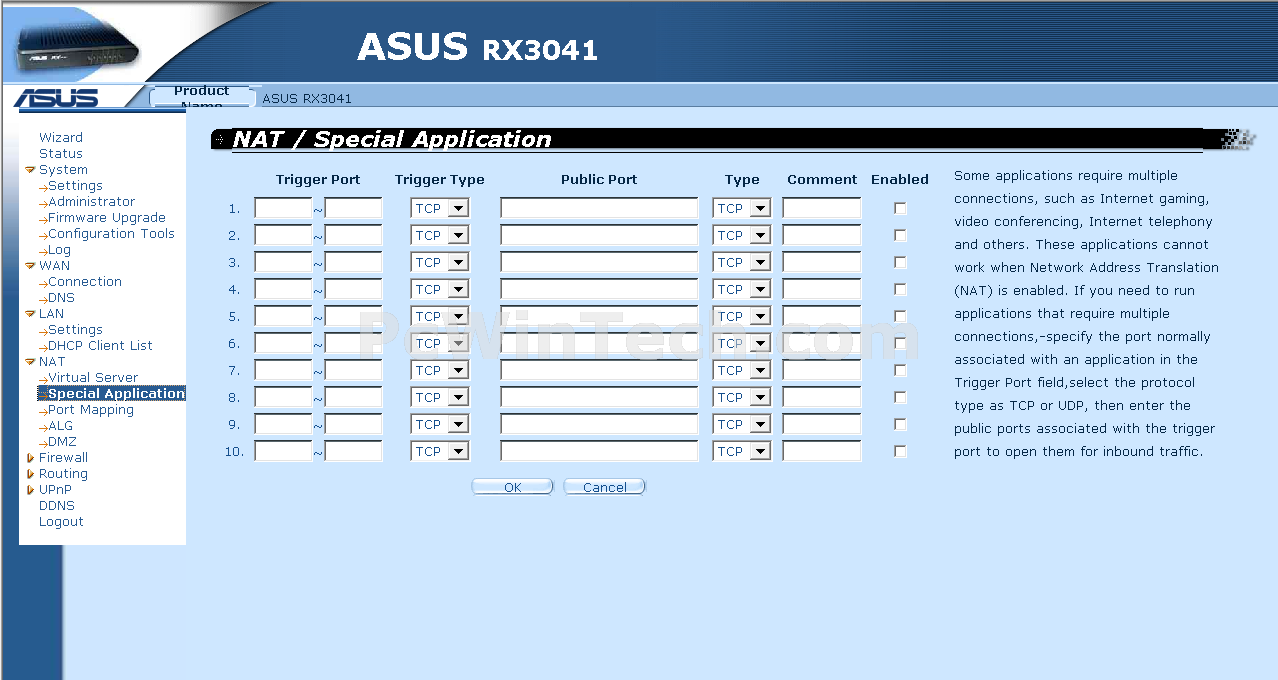Open public Type dropdown for row 9
Image resolution: width=1278 pixels, height=680 pixels.
coord(742,425)
